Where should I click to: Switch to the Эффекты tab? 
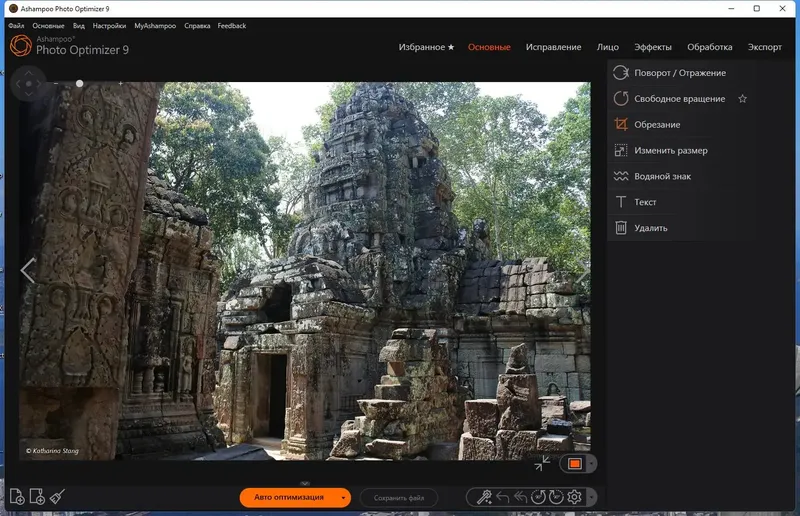[653, 47]
